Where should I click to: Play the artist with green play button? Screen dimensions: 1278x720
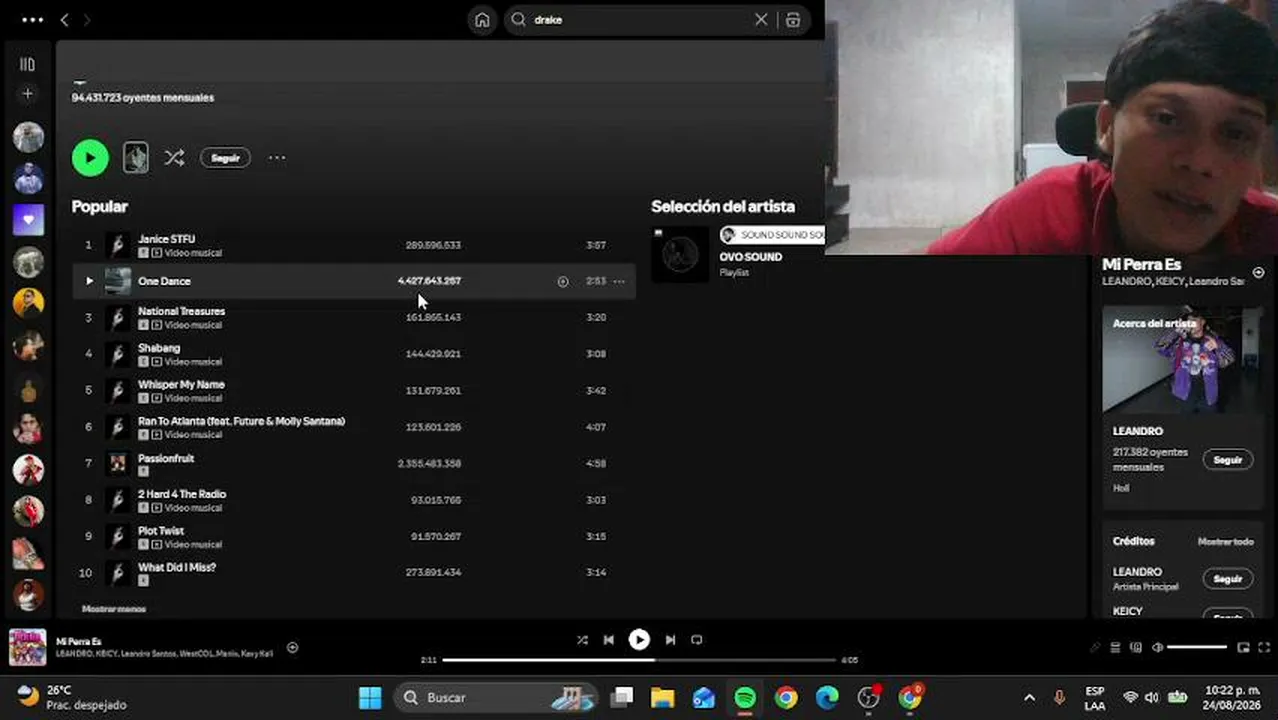tap(90, 158)
